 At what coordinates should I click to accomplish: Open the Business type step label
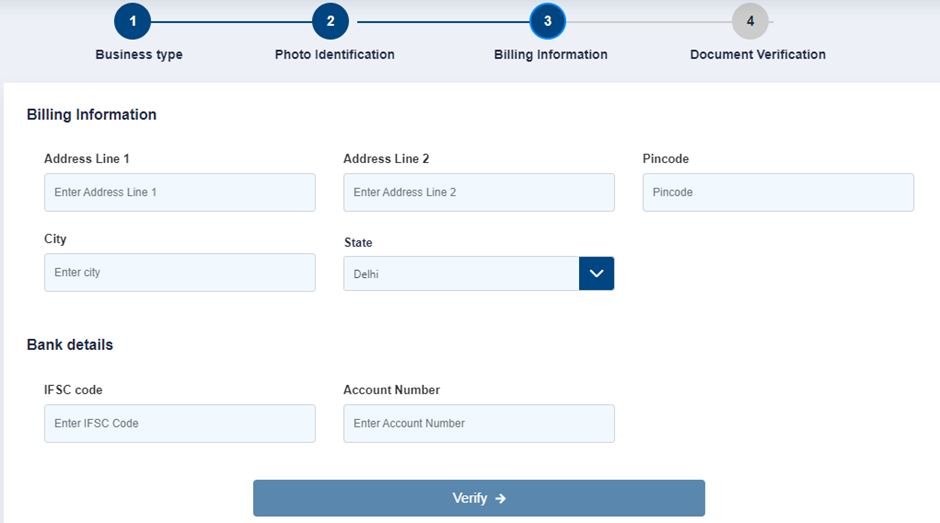pos(139,55)
